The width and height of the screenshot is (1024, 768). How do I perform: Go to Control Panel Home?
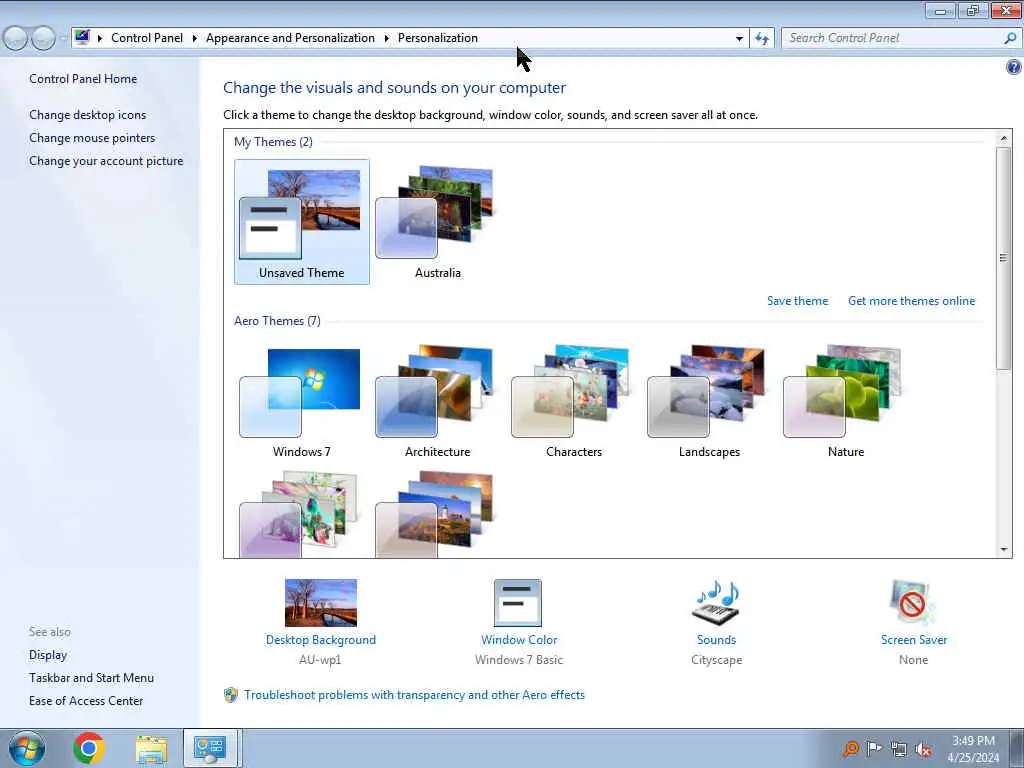coord(83,79)
